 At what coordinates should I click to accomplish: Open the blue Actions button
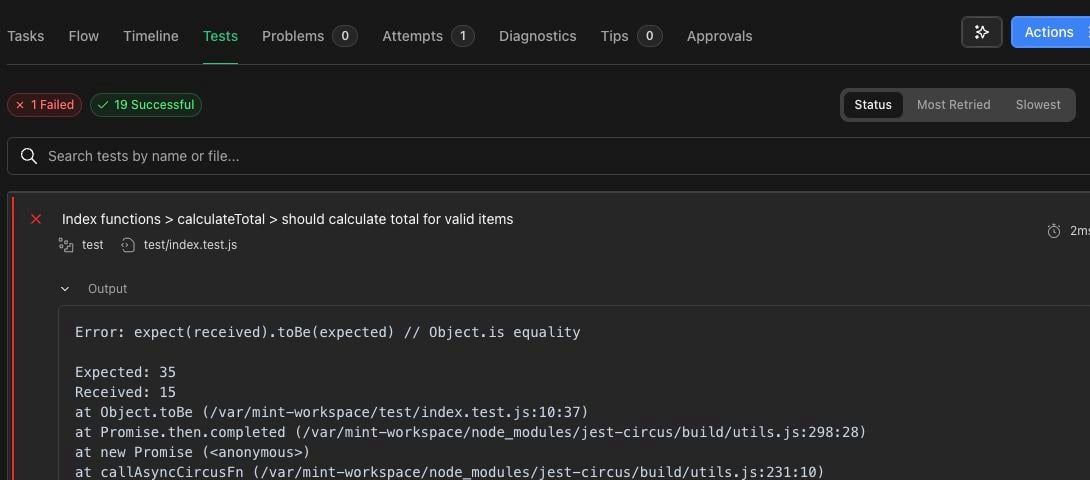1050,32
